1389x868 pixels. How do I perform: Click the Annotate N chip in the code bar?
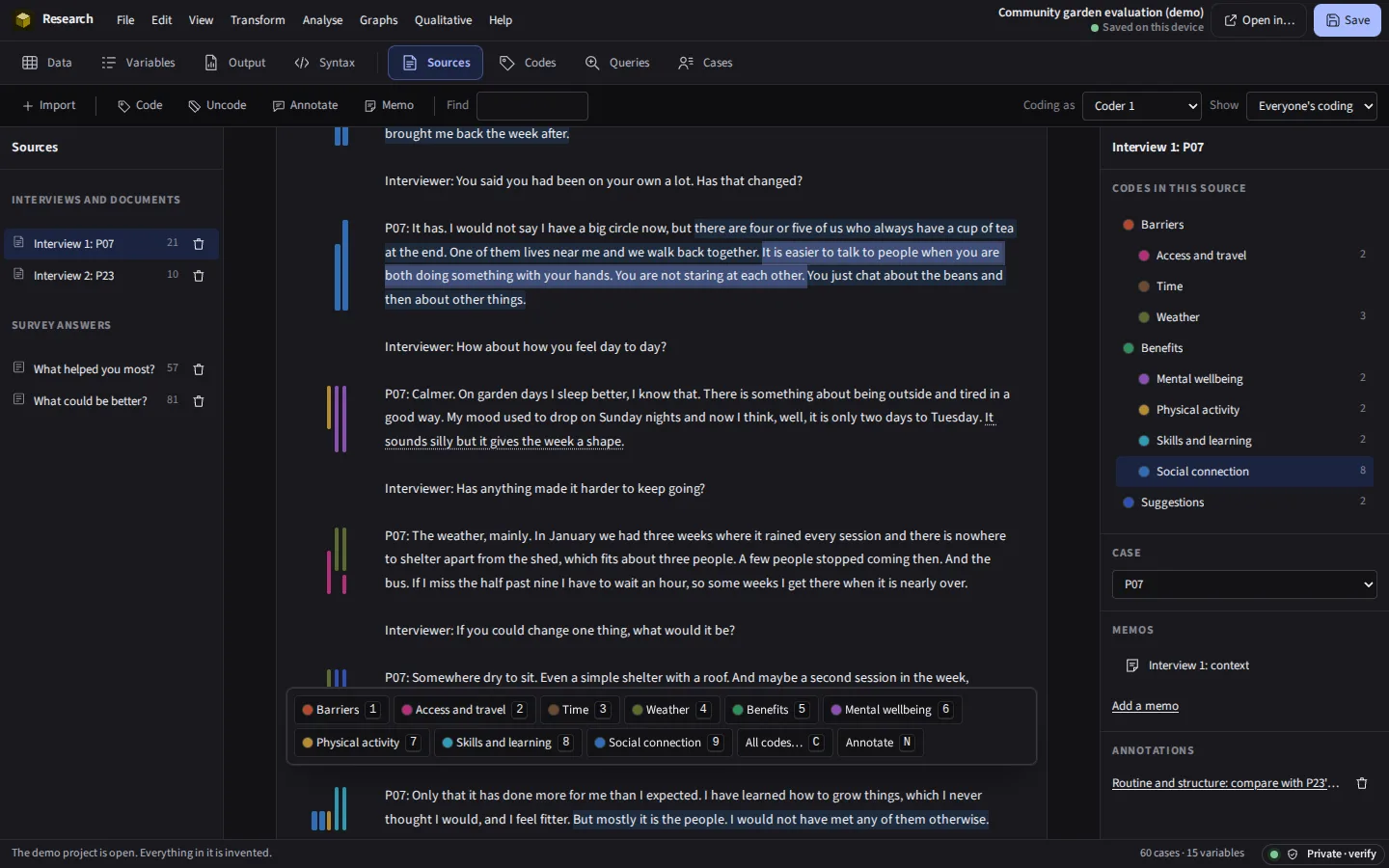880,743
